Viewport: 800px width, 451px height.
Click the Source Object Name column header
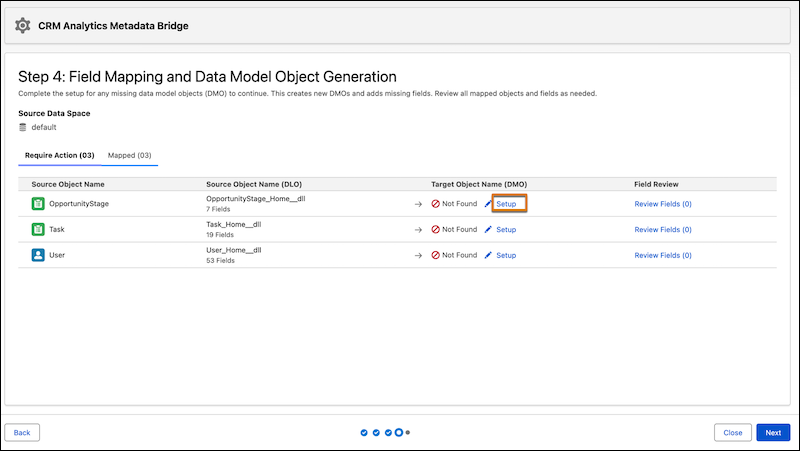68,184
